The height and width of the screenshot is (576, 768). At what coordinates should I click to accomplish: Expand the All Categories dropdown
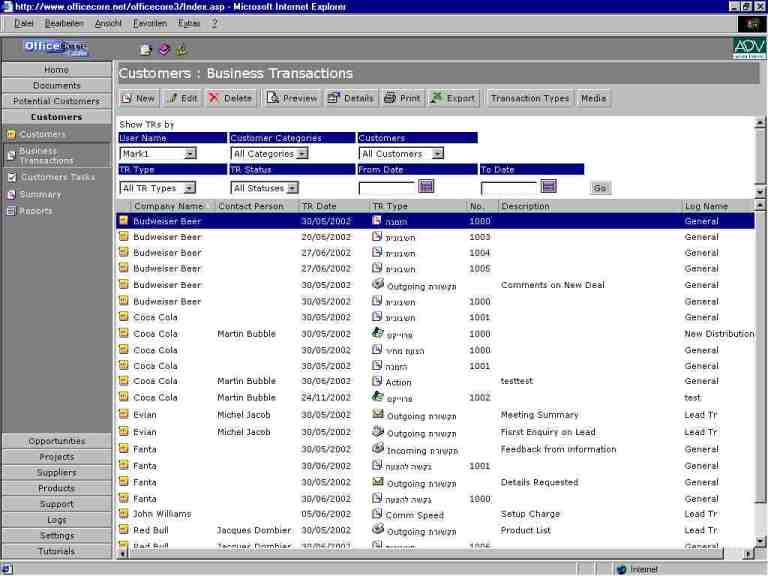pos(302,154)
